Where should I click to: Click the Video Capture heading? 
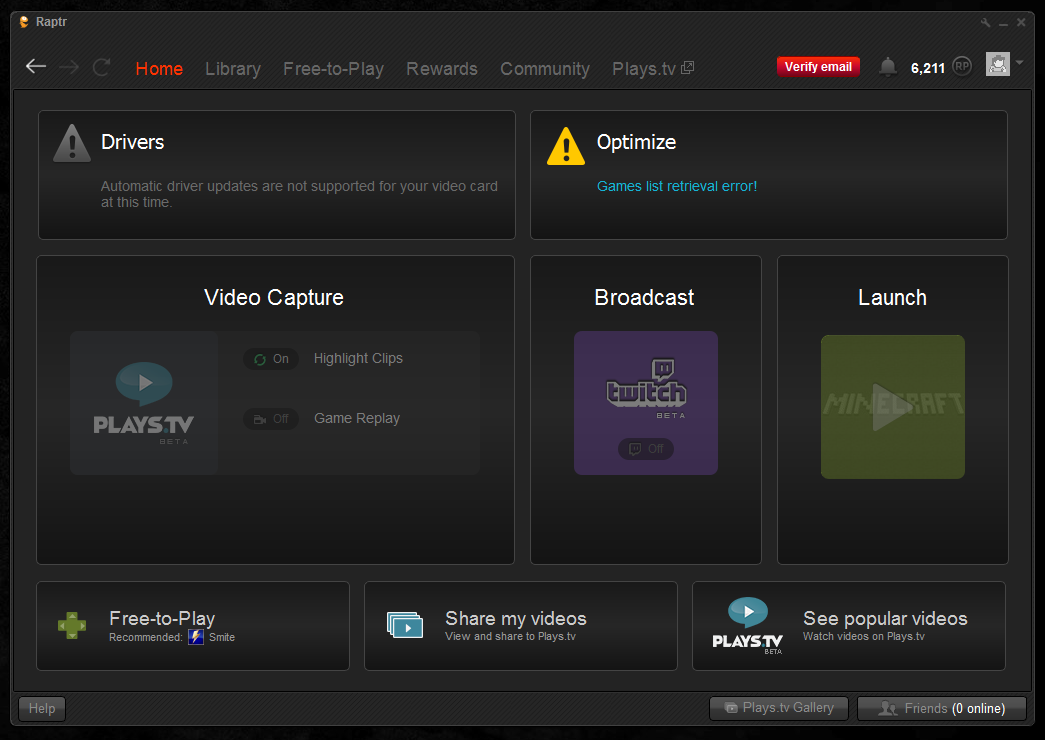coord(274,297)
